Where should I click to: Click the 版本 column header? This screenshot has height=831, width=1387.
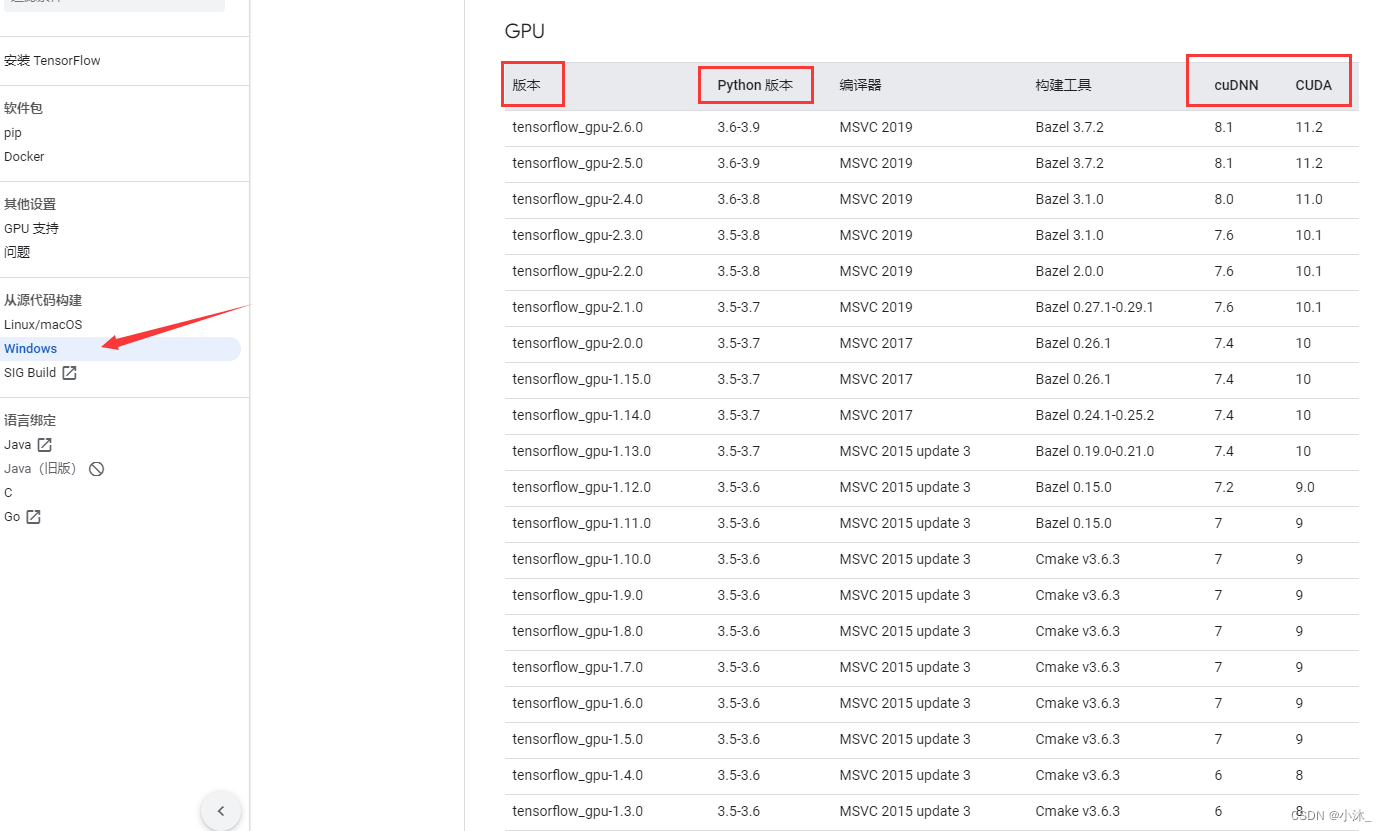[526, 85]
